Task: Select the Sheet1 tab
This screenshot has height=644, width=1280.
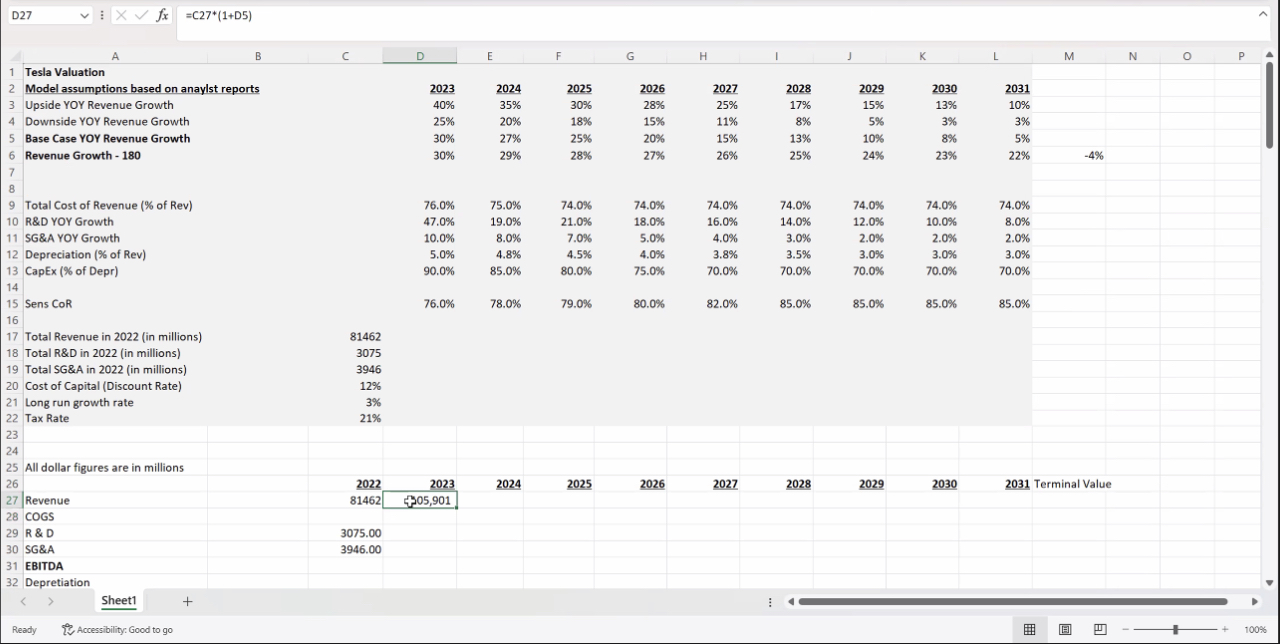Action: 118,601
